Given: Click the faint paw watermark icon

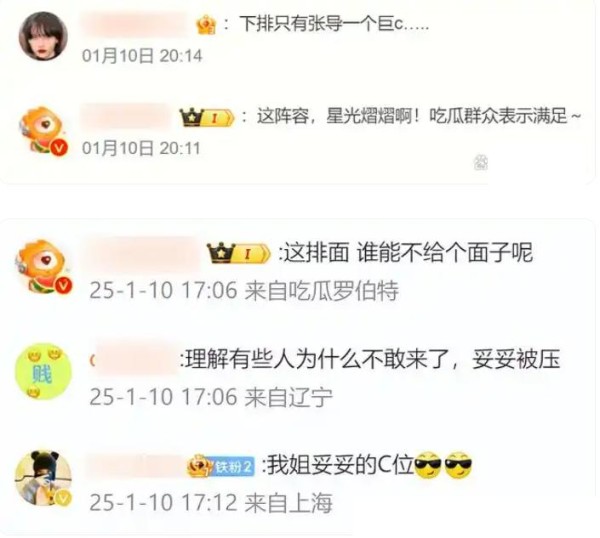Looking at the screenshot, I should click(x=481, y=163).
